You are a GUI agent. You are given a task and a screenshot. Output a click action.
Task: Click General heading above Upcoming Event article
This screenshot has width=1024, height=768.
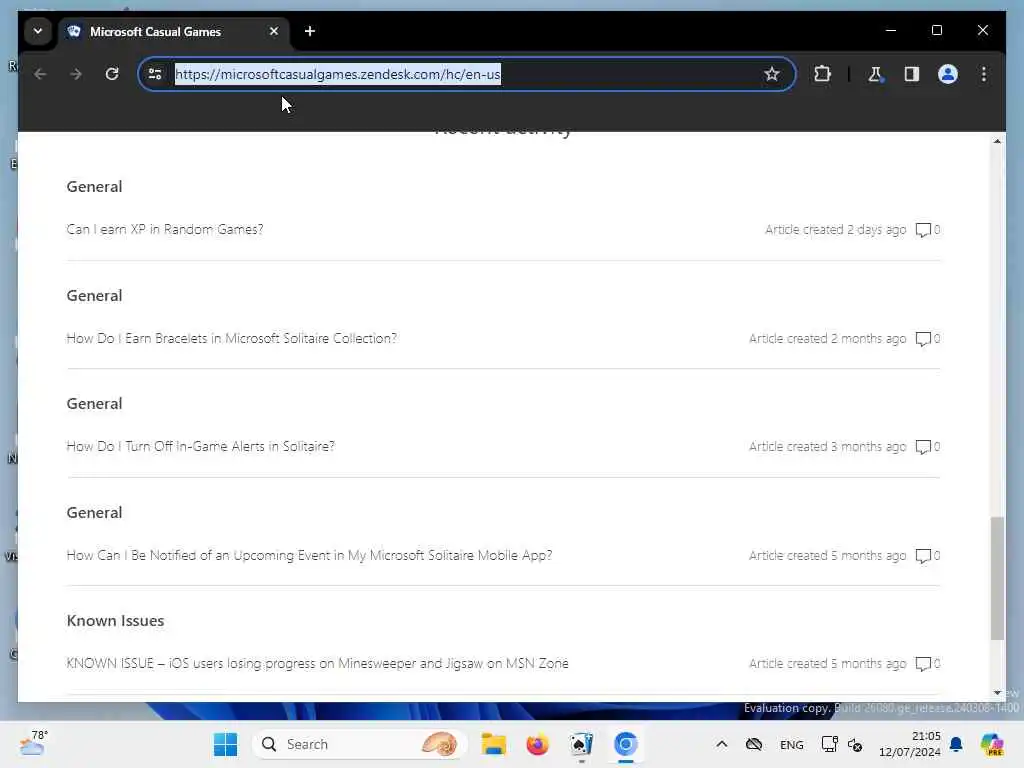pyautogui.click(x=94, y=513)
